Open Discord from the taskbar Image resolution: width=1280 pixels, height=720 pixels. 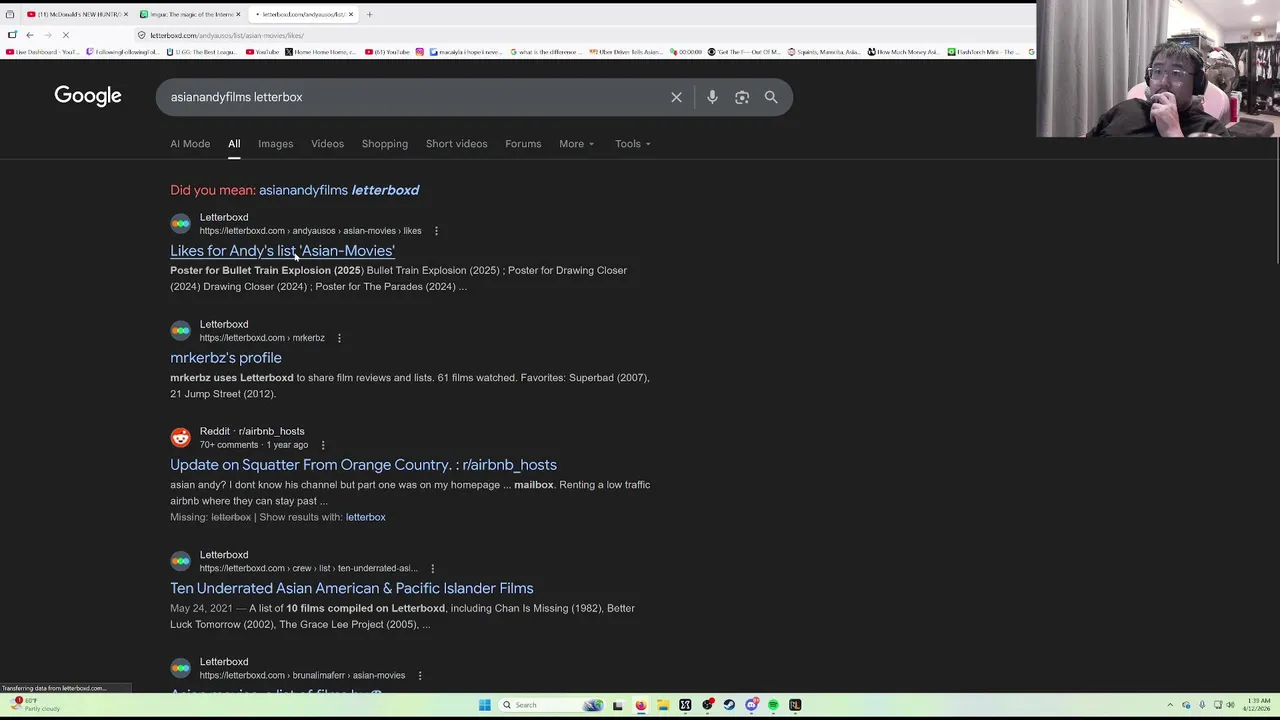(x=751, y=705)
